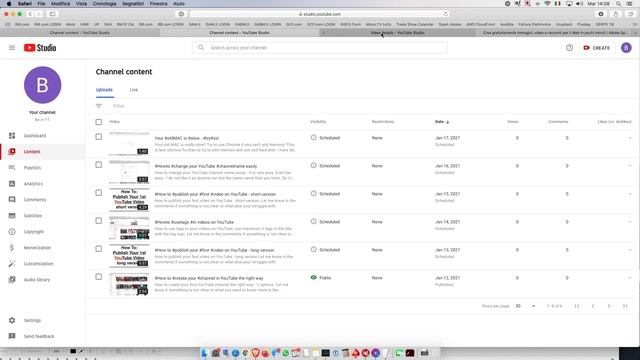Open Analytics in the sidebar
The width and height of the screenshot is (640, 360).
(x=42, y=184)
